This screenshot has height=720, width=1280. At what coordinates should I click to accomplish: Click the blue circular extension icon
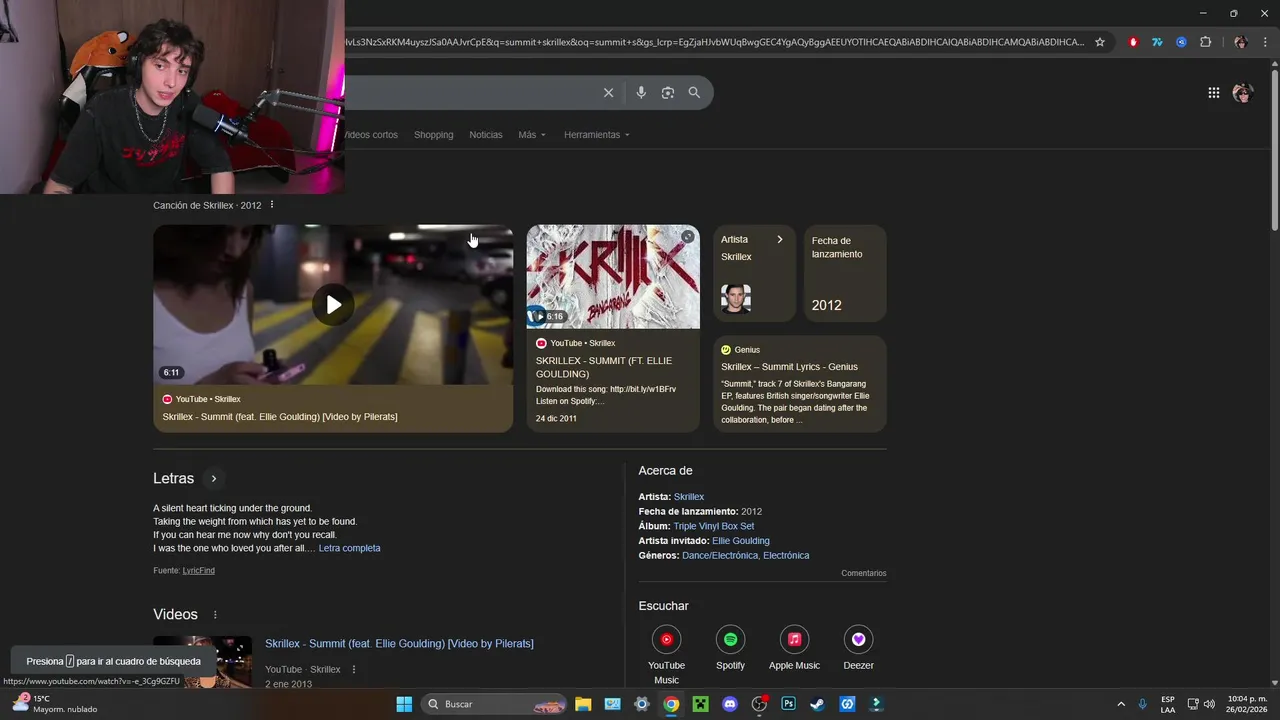[x=1181, y=42]
